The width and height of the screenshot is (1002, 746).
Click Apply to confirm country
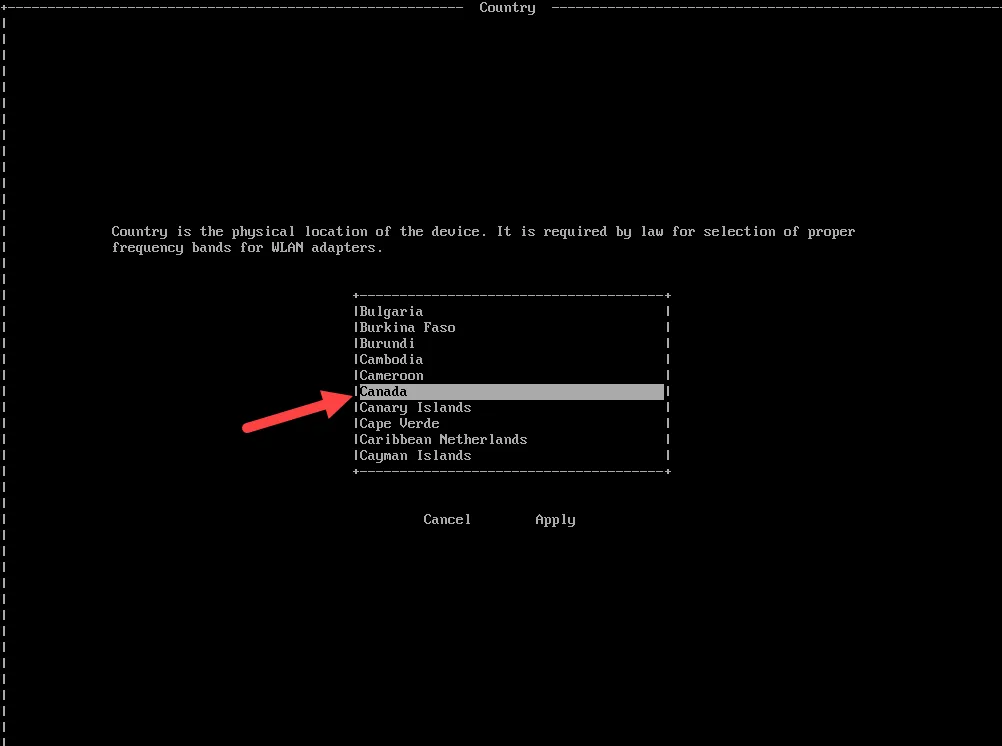(x=555, y=520)
